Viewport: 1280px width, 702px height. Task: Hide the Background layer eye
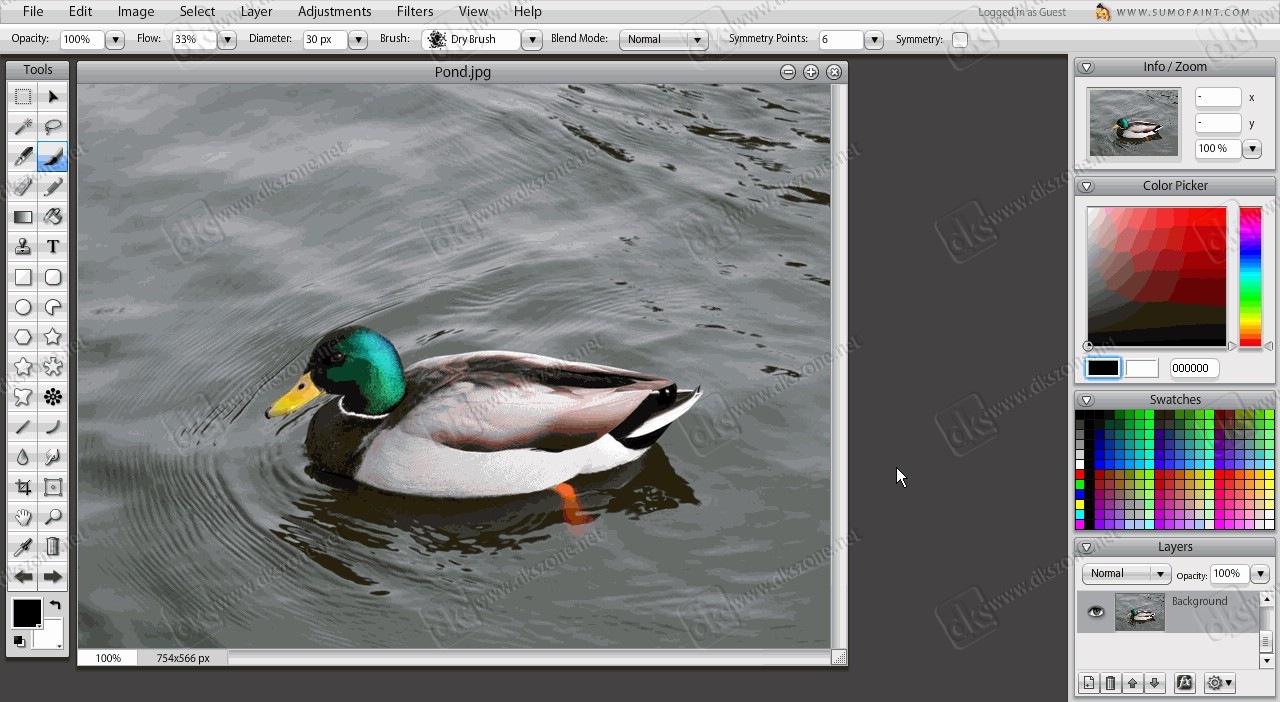tap(1096, 612)
